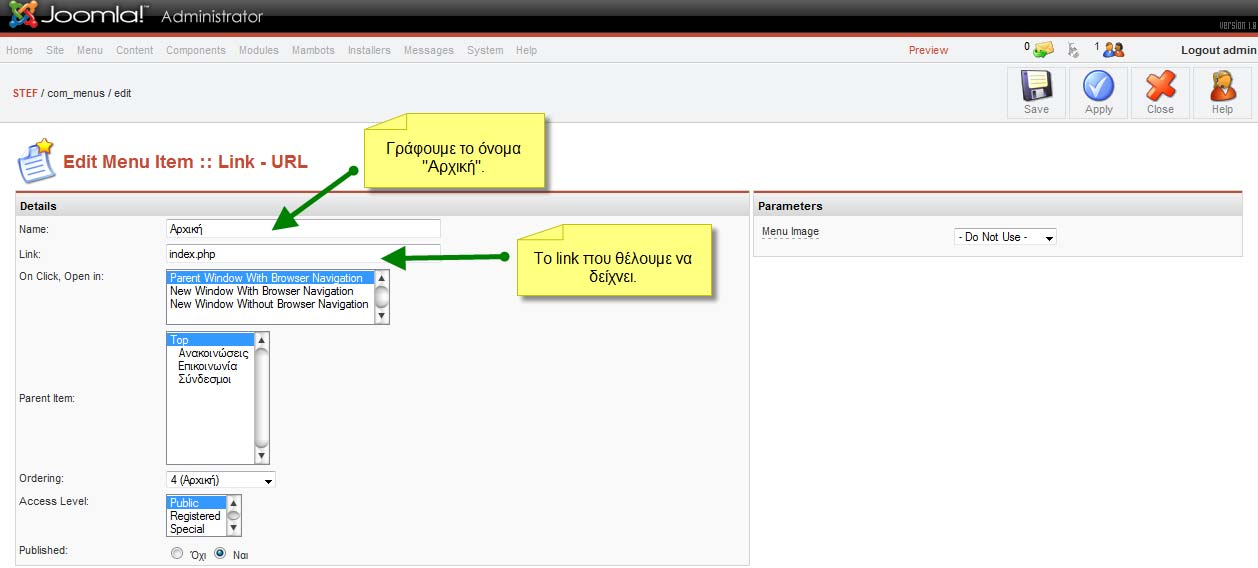Open the Content menu

134,50
